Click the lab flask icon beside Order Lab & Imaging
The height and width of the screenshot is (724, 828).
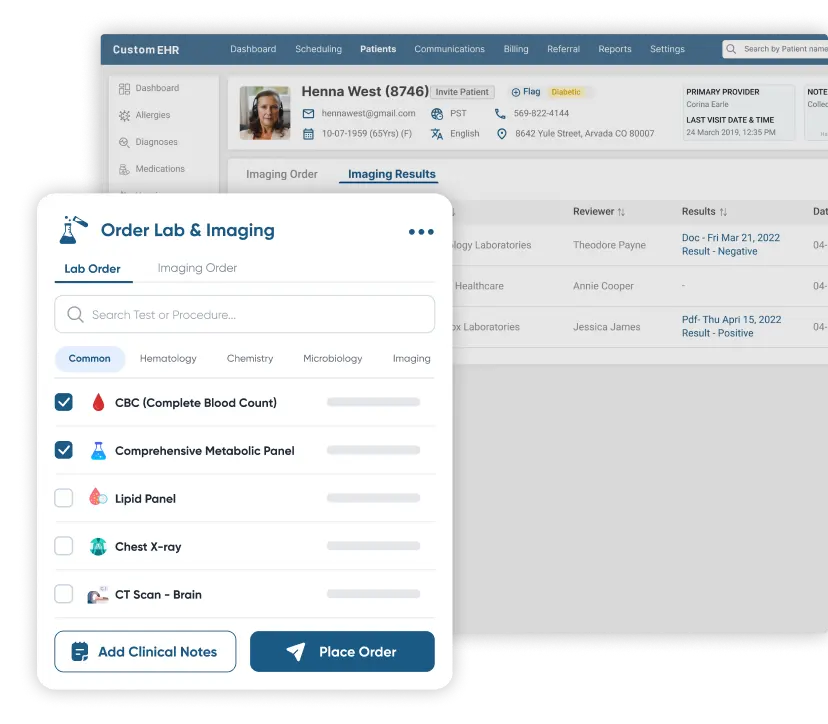pos(73,230)
